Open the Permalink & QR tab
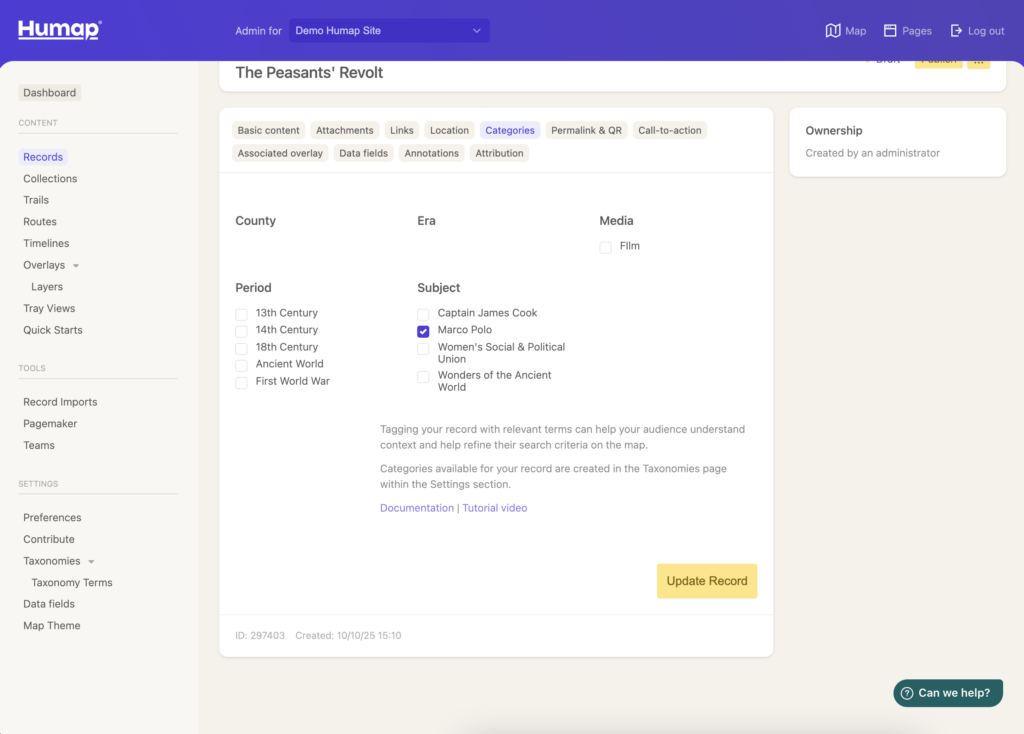 [x=586, y=130]
